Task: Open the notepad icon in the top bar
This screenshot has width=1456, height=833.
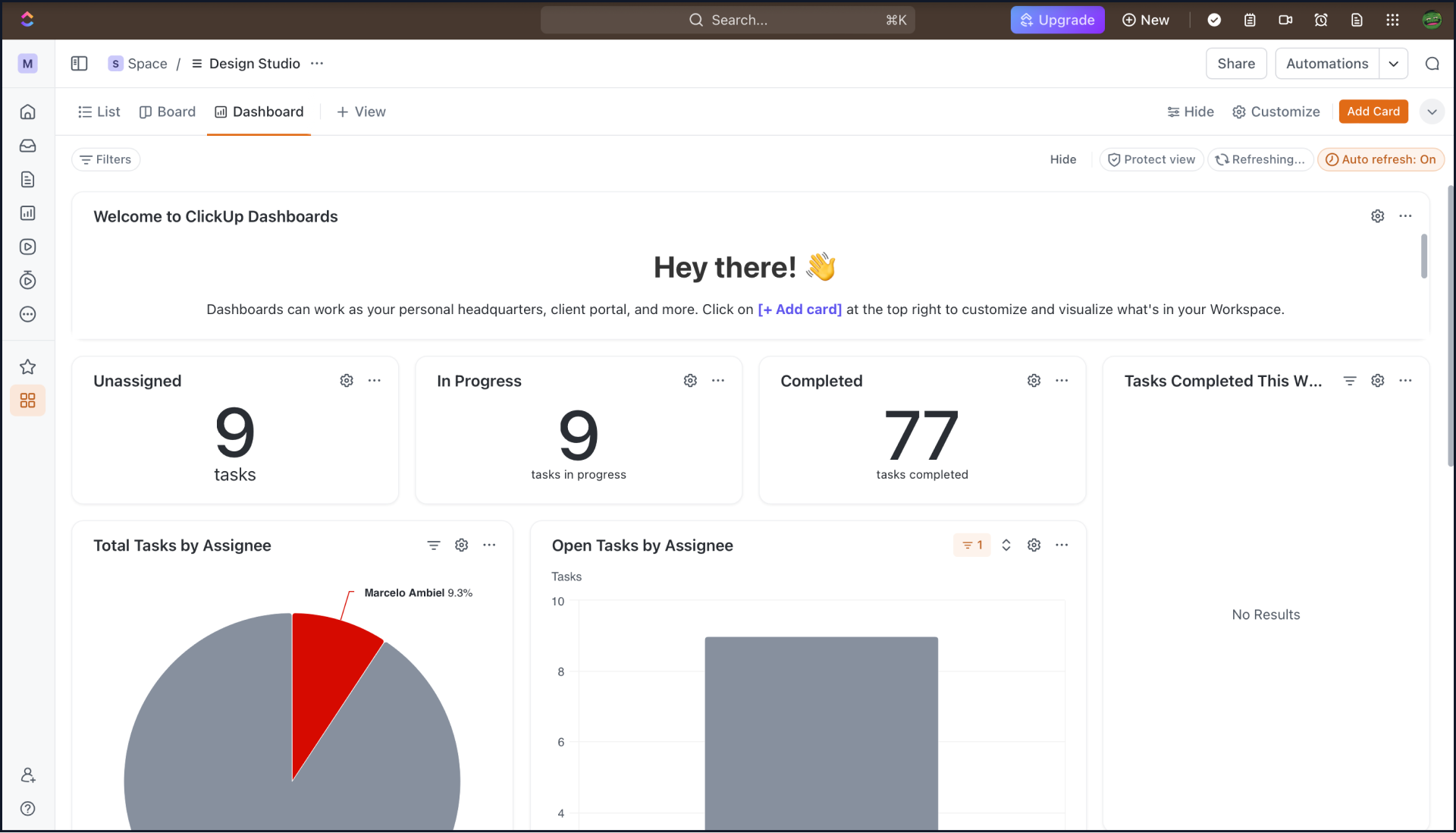Action: pos(1250,20)
